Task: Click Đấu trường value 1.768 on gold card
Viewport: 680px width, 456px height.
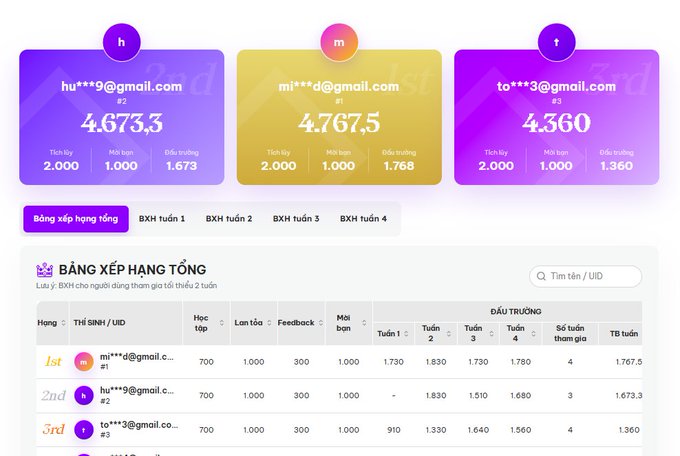Action: (x=399, y=166)
